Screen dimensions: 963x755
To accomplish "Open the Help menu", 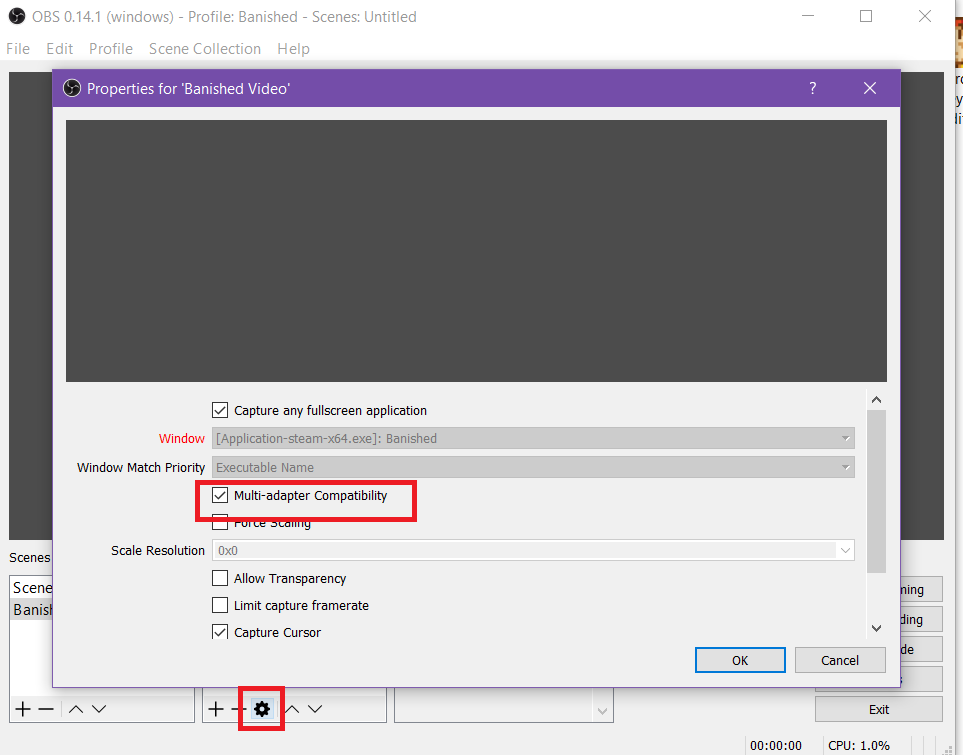I will coord(293,49).
